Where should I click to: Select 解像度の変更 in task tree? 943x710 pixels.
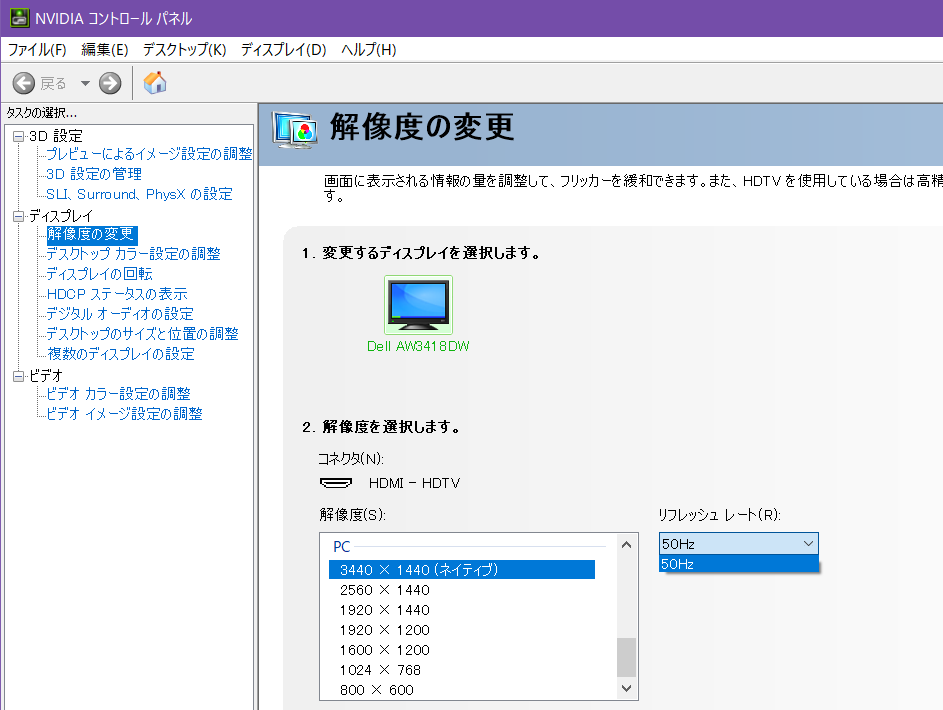tap(91, 234)
